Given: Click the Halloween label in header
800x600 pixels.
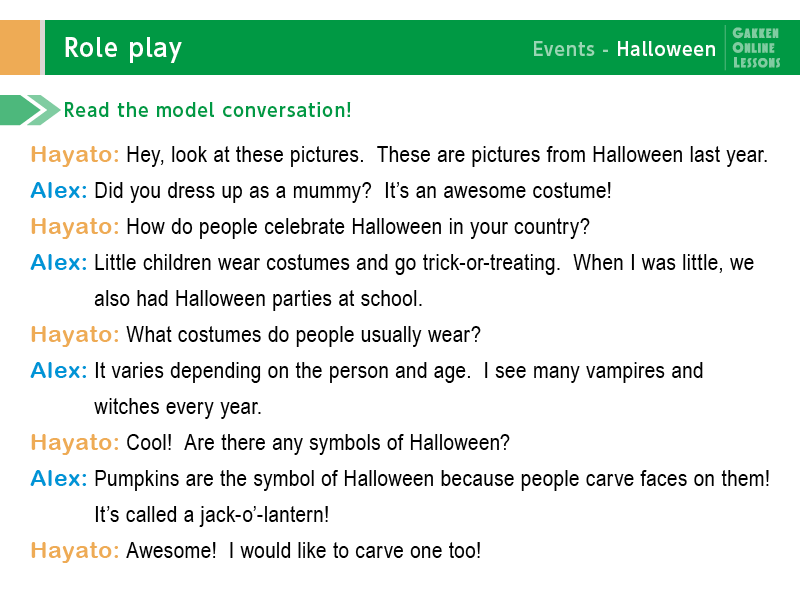Looking at the screenshot, I should [x=666, y=49].
